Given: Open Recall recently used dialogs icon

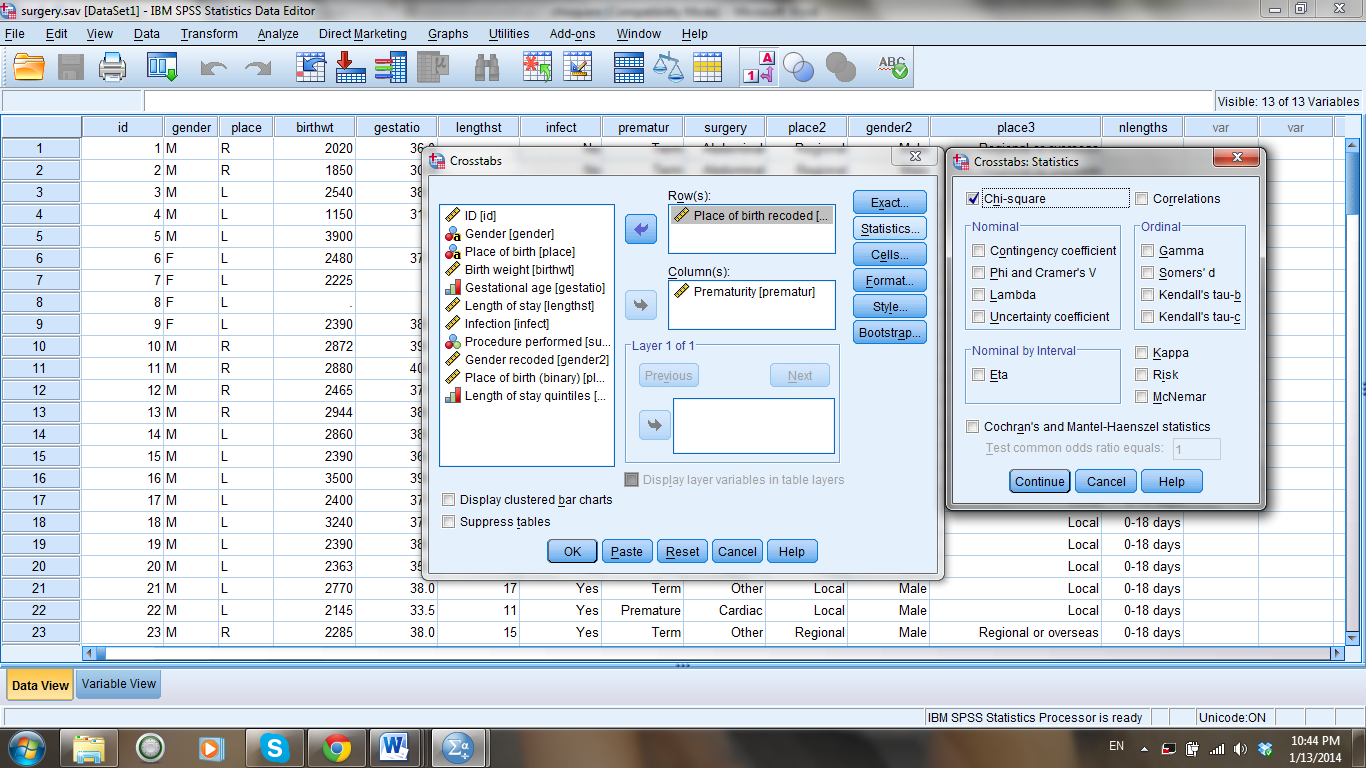Looking at the screenshot, I should tap(162, 67).
